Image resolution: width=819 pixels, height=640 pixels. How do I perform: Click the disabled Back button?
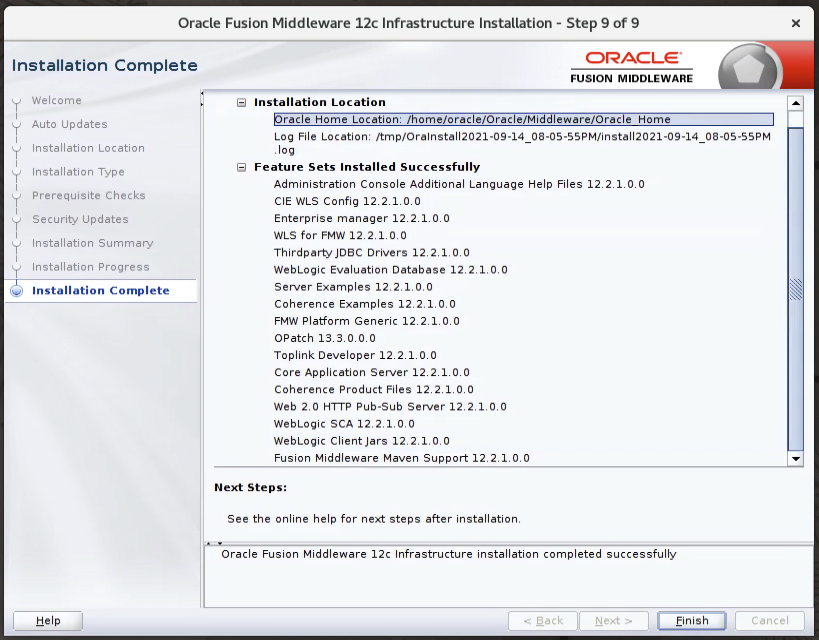click(543, 621)
